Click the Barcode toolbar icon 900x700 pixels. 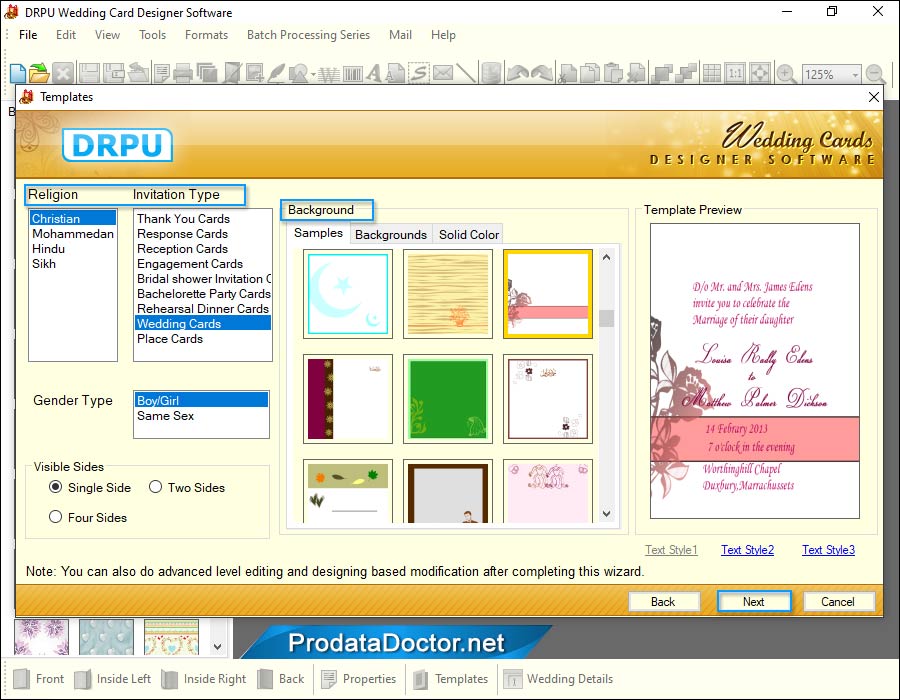coord(352,73)
